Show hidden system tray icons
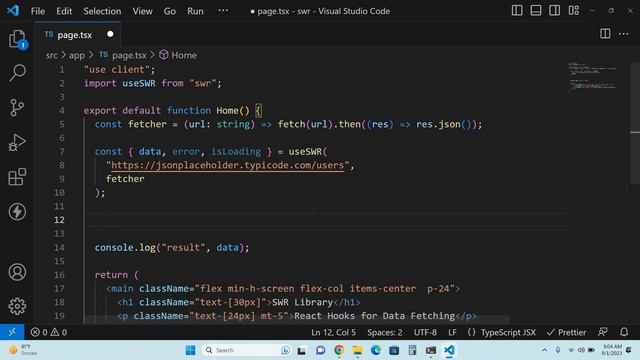Viewport: 640px width, 360px height. tap(544, 350)
